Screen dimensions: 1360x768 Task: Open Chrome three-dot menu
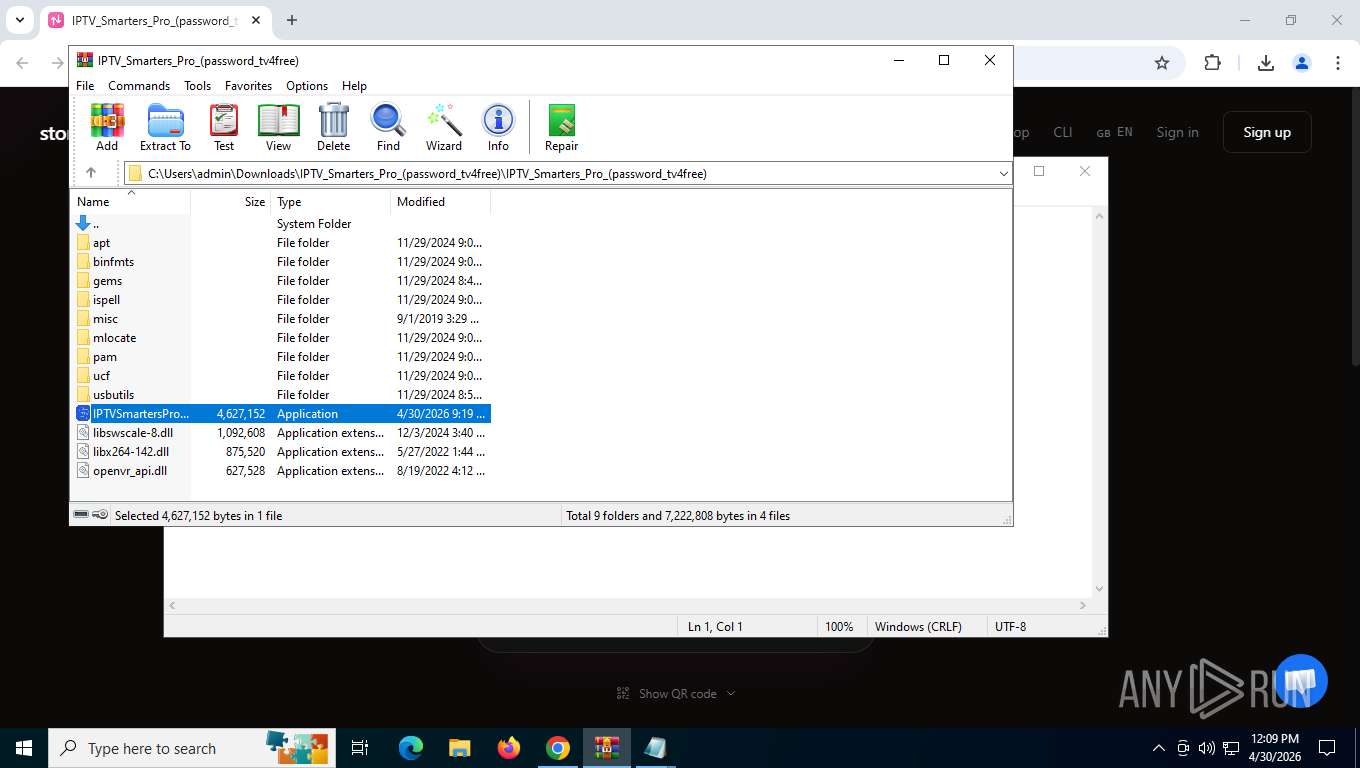[1337, 63]
